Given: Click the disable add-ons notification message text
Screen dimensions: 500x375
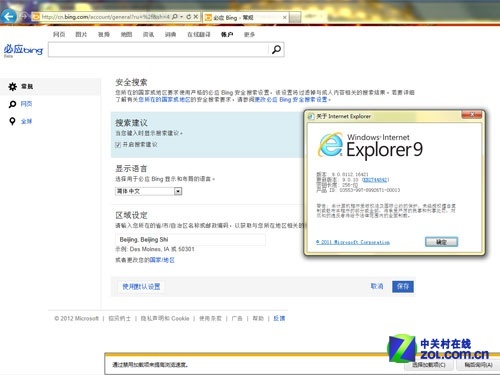Looking at the screenshot, I should point(150,365).
